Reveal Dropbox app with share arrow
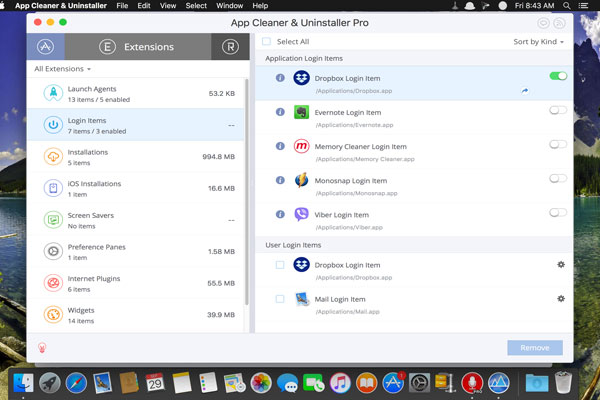This screenshot has width=600, height=400. [x=524, y=91]
